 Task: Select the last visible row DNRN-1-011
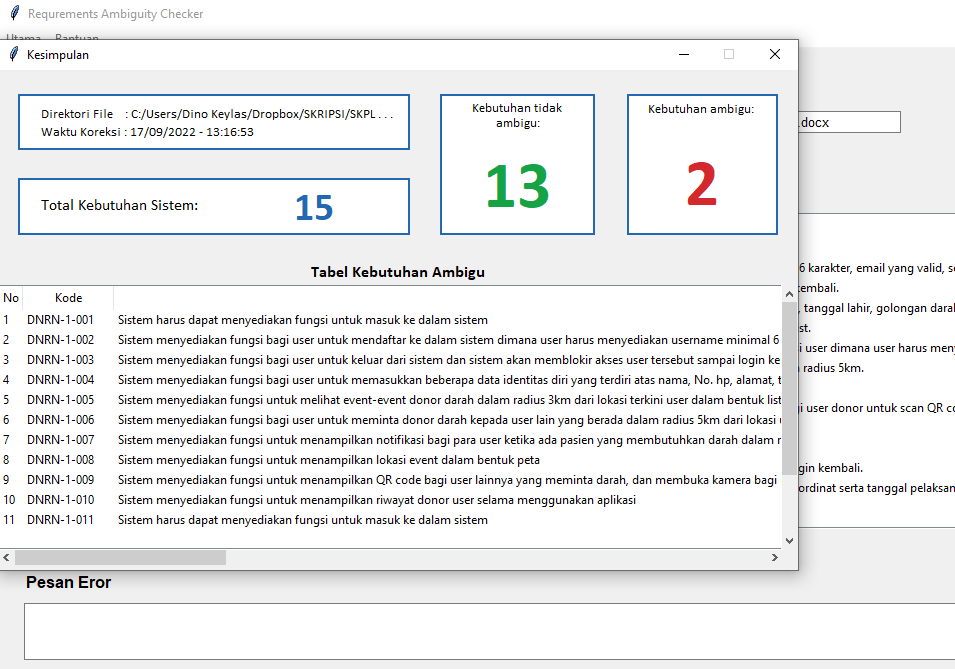300,520
